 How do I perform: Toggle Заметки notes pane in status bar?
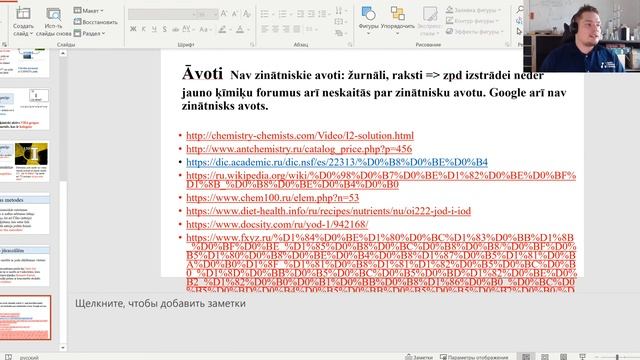tap(419, 357)
